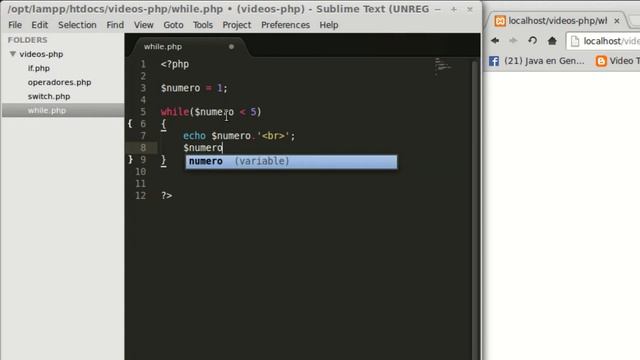Open the Facebook Java en Gen bookmark

[x=537, y=61]
